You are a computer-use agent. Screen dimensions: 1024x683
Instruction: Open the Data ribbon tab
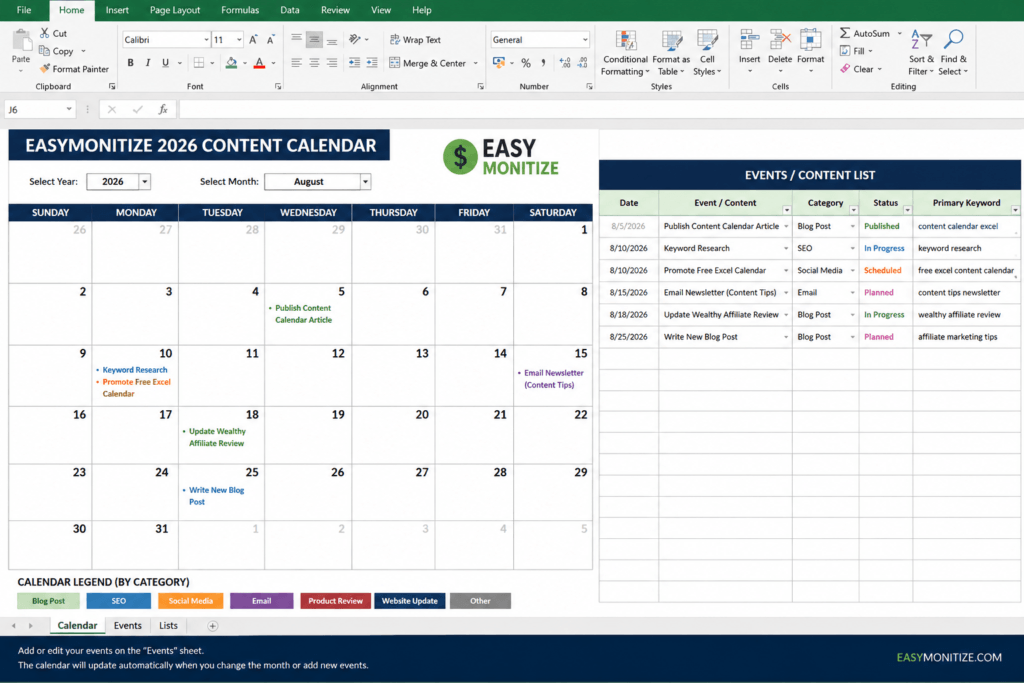(x=289, y=10)
